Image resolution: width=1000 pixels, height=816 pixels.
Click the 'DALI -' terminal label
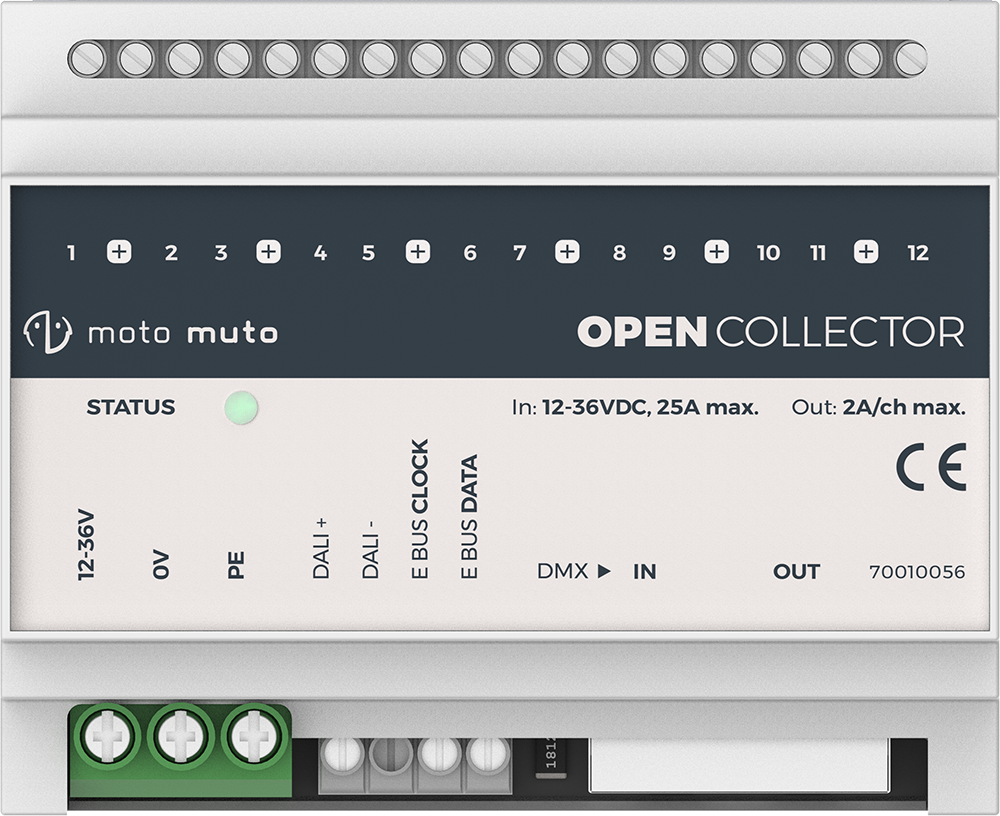371,551
